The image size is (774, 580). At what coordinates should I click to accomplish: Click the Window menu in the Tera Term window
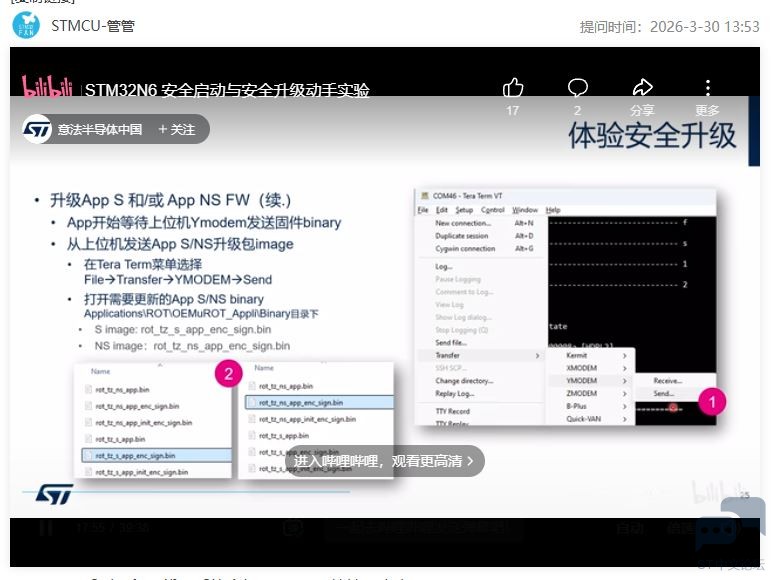525,210
